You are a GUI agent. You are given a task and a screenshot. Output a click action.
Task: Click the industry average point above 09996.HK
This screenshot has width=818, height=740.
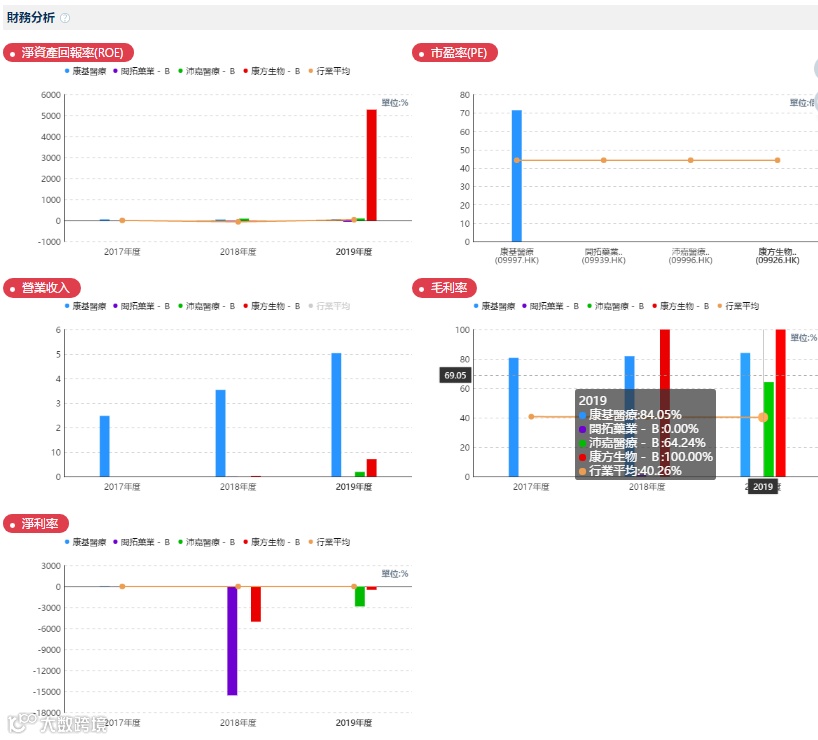tap(690, 161)
